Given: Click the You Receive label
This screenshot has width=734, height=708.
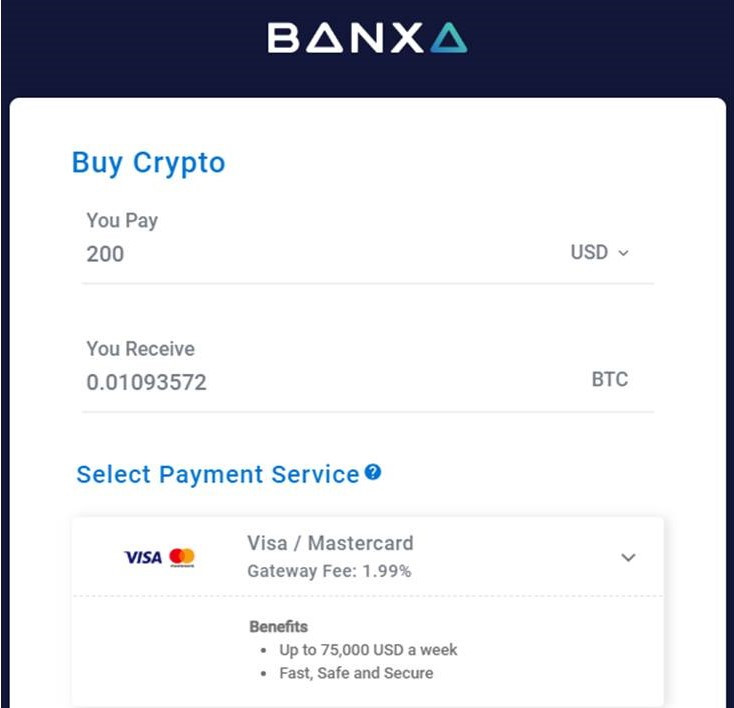Looking at the screenshot, I should pos(140,349).
